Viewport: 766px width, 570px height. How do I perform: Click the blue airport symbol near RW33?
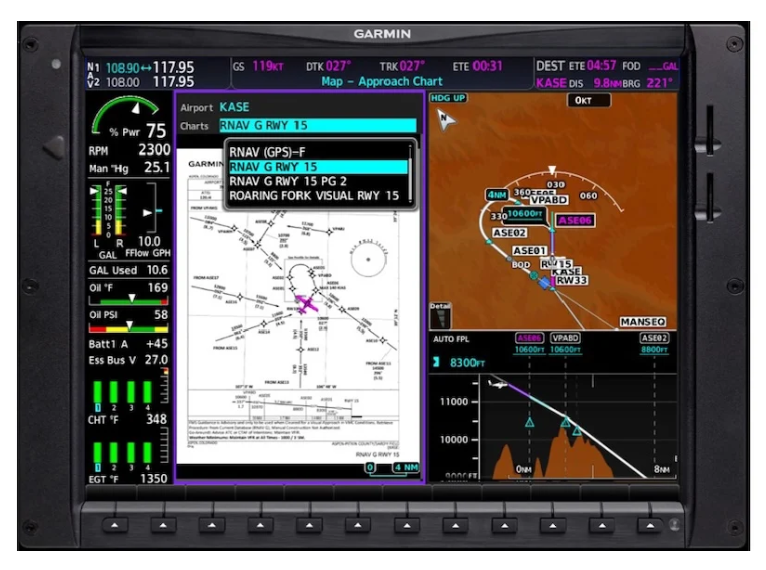[544, 283]
